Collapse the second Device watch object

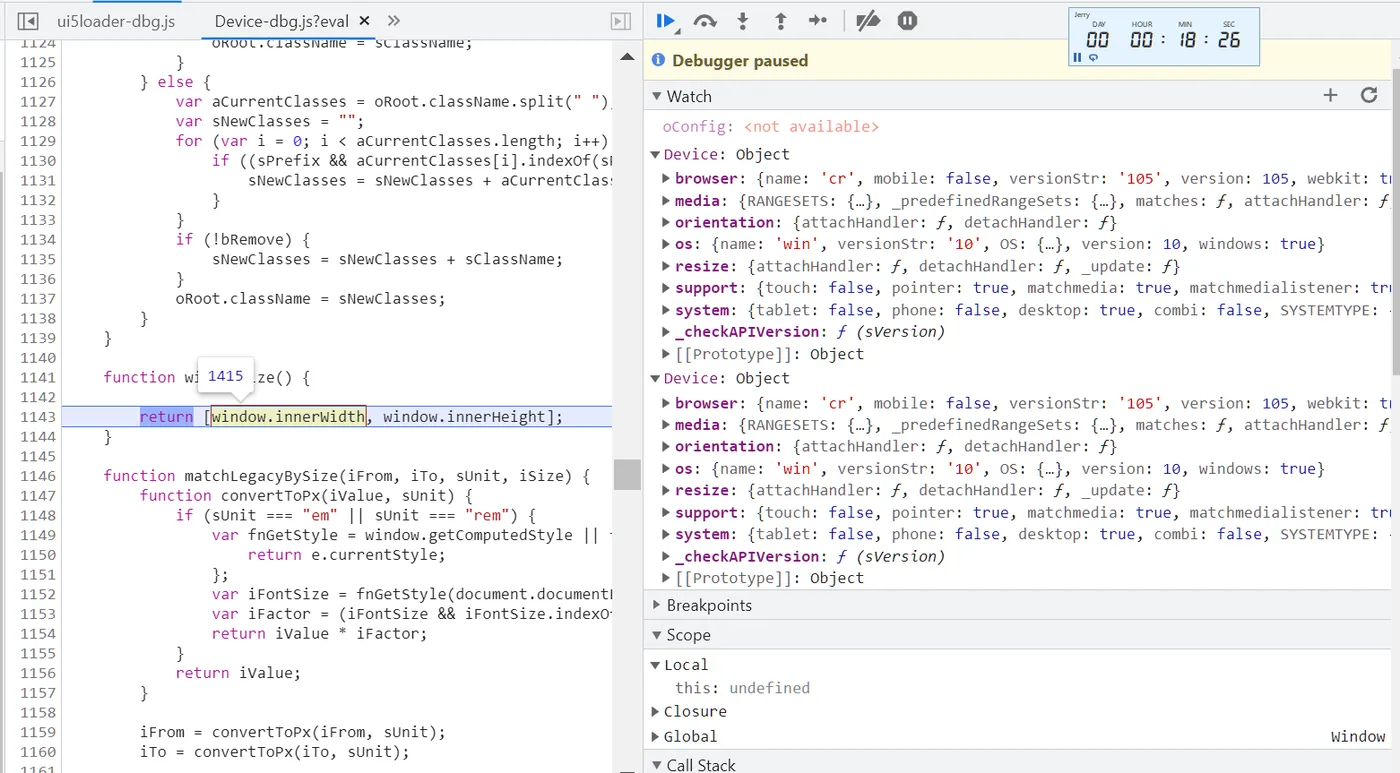[656, 378]
